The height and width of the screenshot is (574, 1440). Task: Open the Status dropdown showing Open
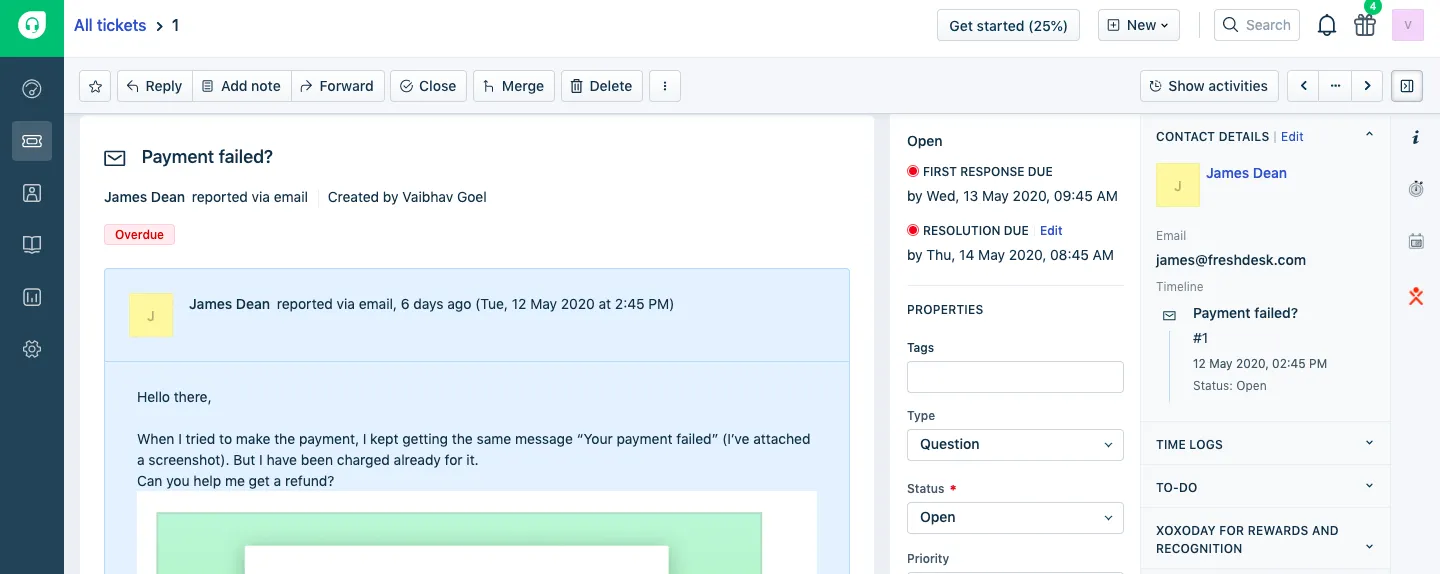click(x=1015, y=517)
